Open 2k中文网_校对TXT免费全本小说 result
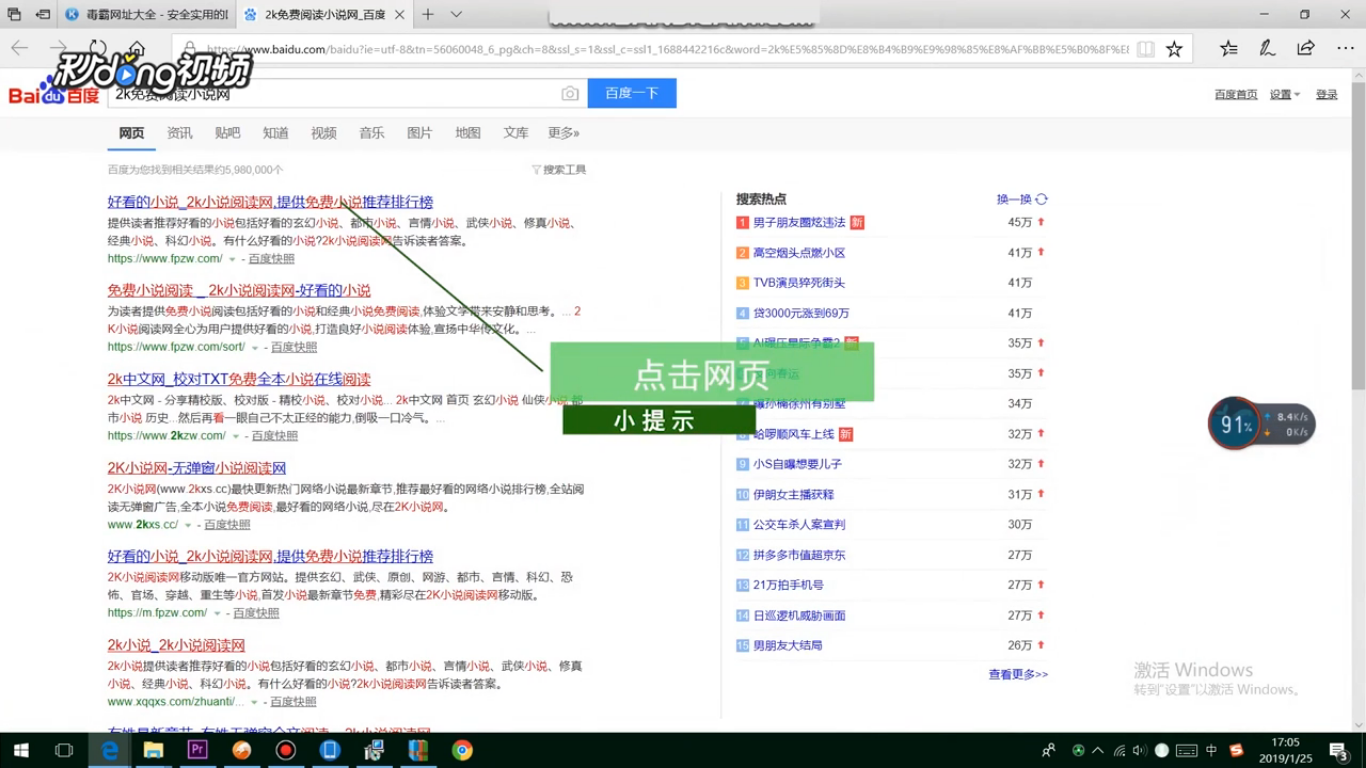The width and height of the screenshot is (1366, 768). [x=239, y=379]
